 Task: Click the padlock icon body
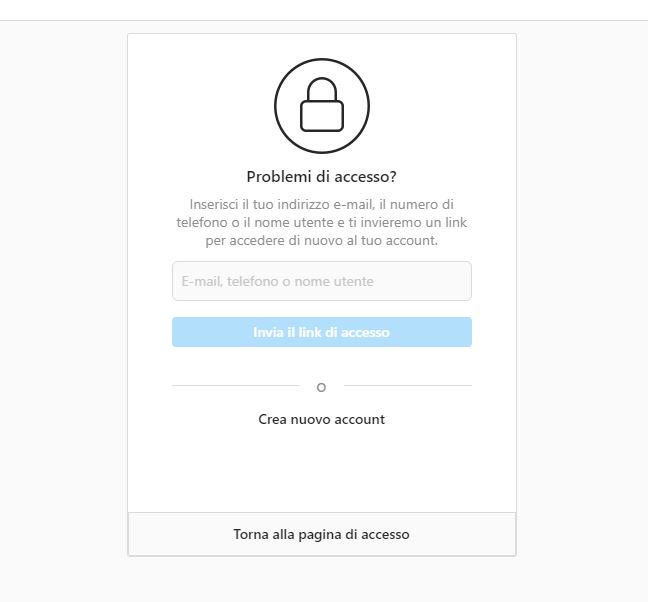322,116
